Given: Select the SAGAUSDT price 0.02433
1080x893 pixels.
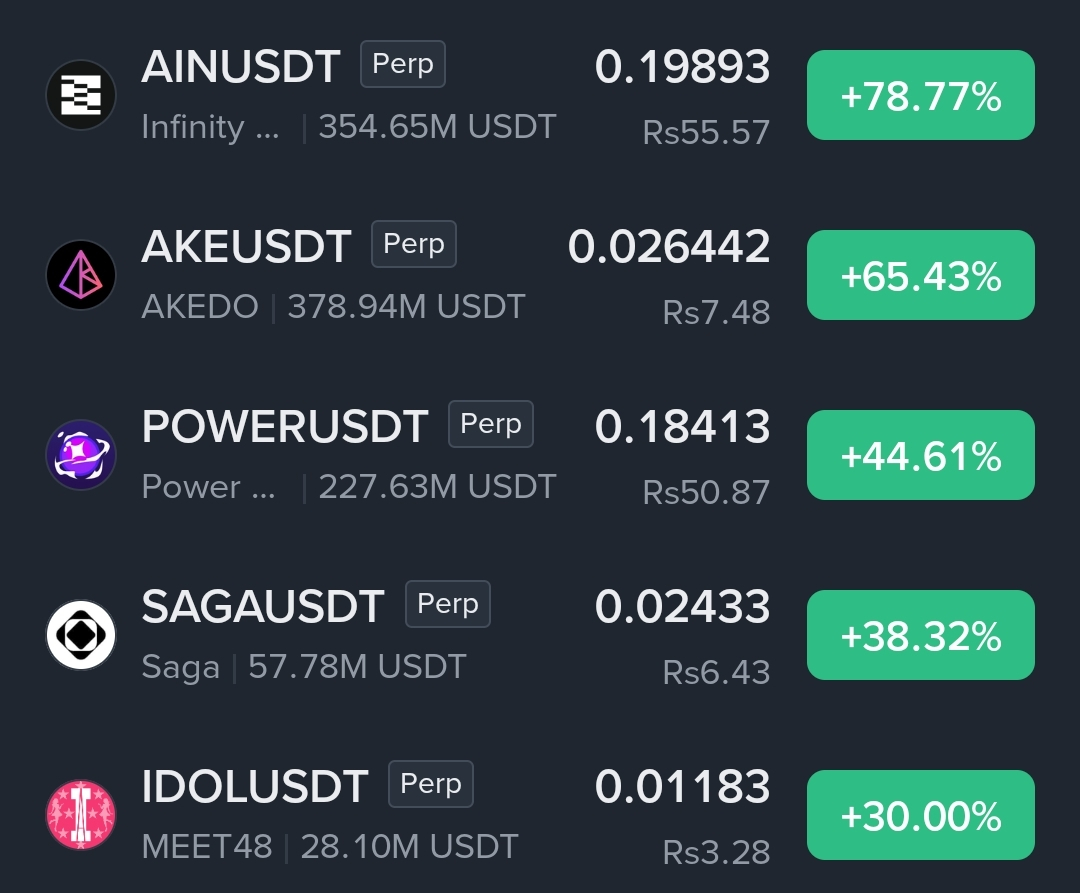Looking at the screenshot, I should (x=683, y=607).
